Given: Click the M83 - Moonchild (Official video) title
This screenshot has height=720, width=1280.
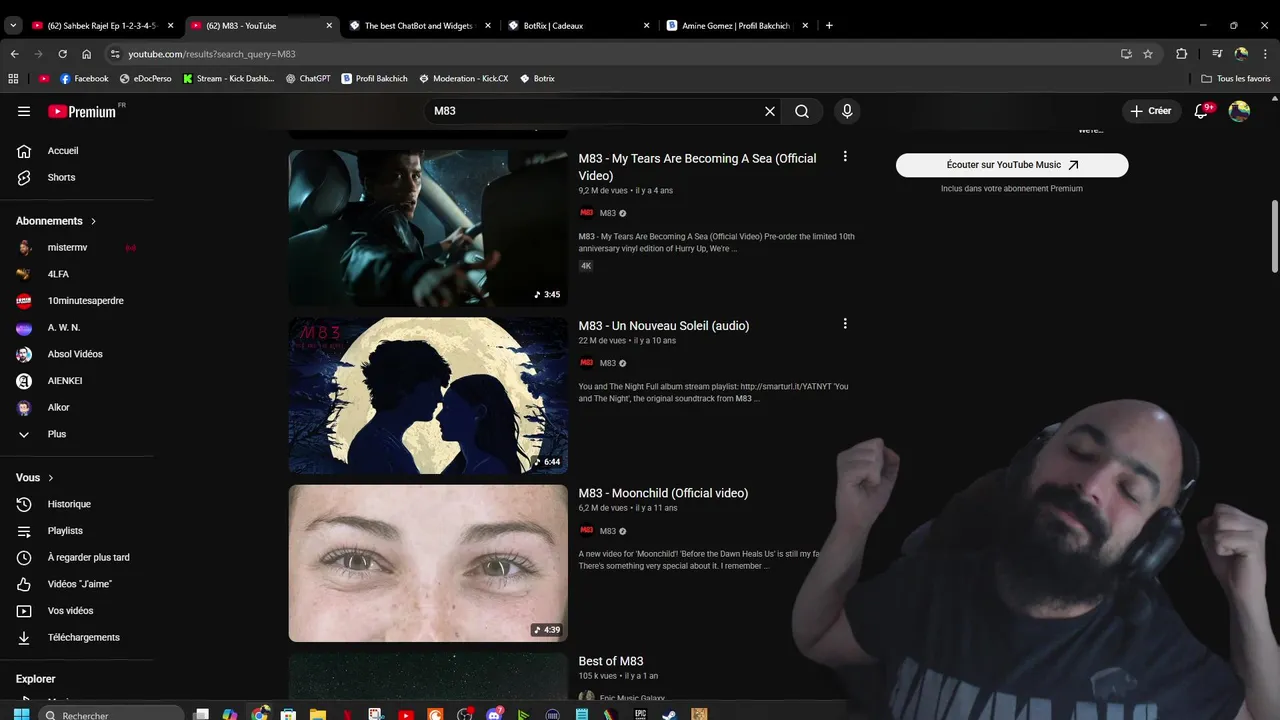Looking at the screenshot, I should coord(663,493).
